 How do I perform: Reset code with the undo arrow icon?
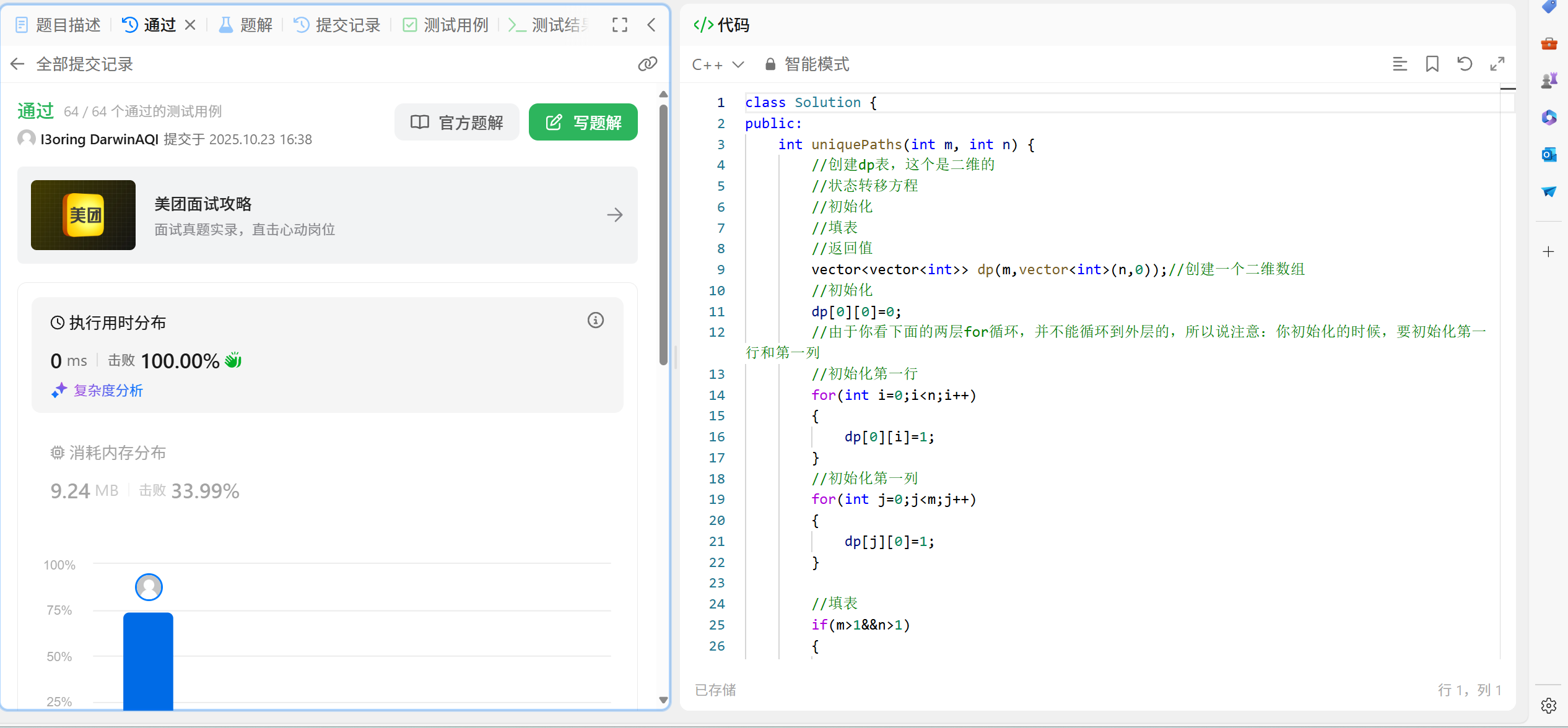pyautogui.click(x=1465, y=64)
